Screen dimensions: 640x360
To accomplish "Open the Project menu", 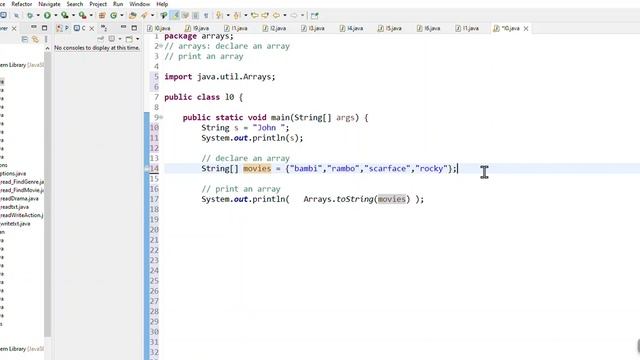I will pyautogui.click(x=98, y=4).
